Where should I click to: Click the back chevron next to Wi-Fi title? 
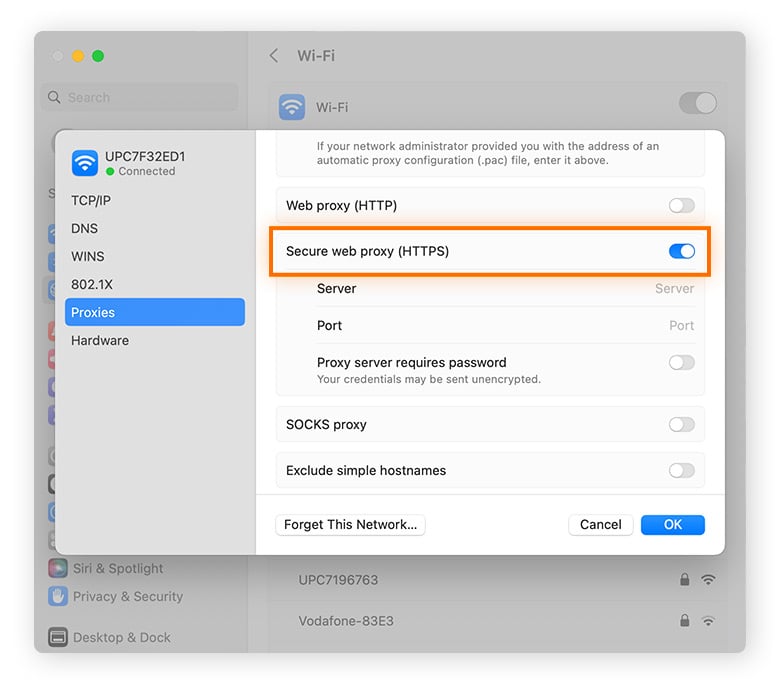pyautogui.click(x=274, y=55)
